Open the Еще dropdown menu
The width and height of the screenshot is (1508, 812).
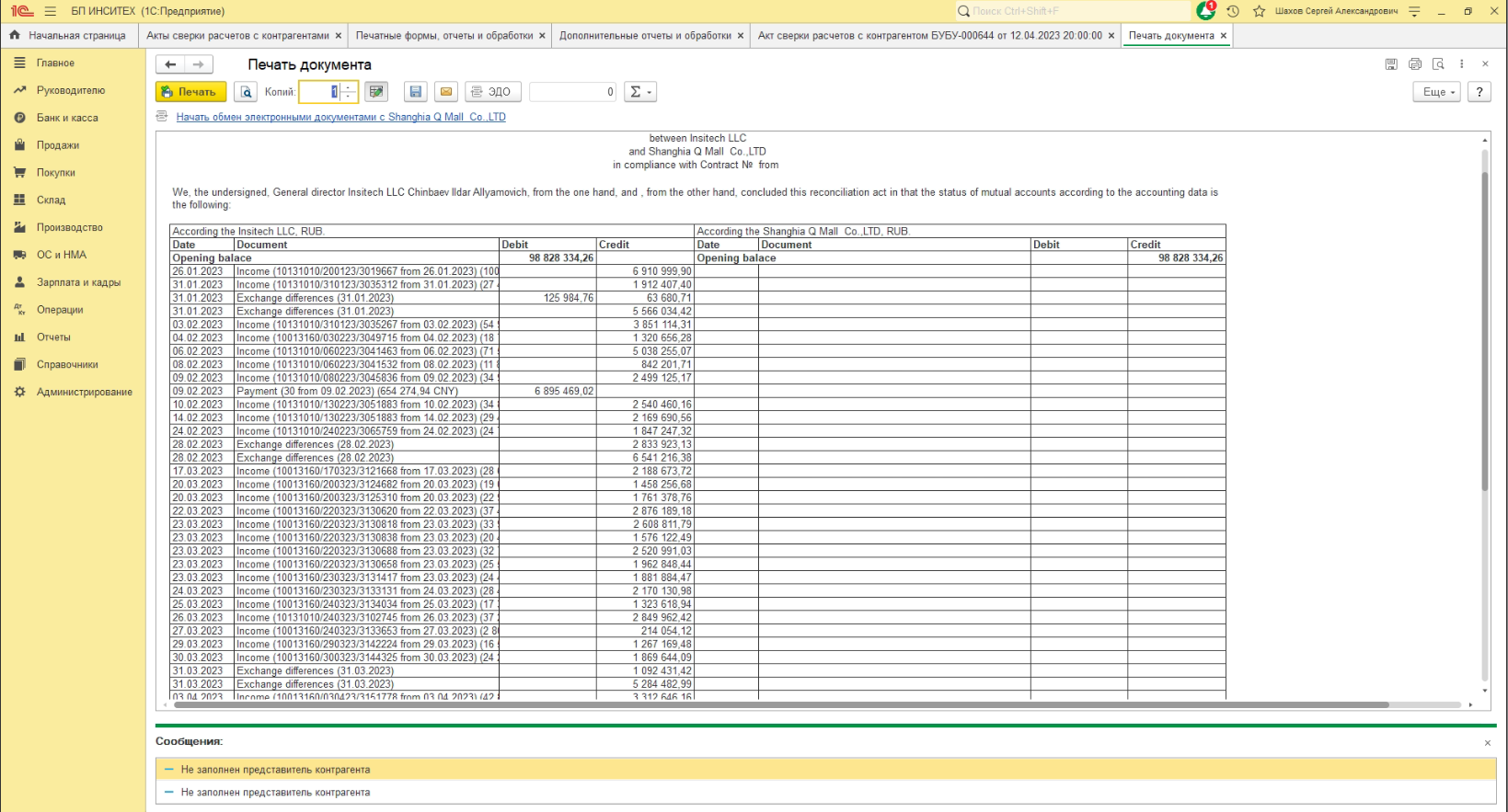[1436, 92]
